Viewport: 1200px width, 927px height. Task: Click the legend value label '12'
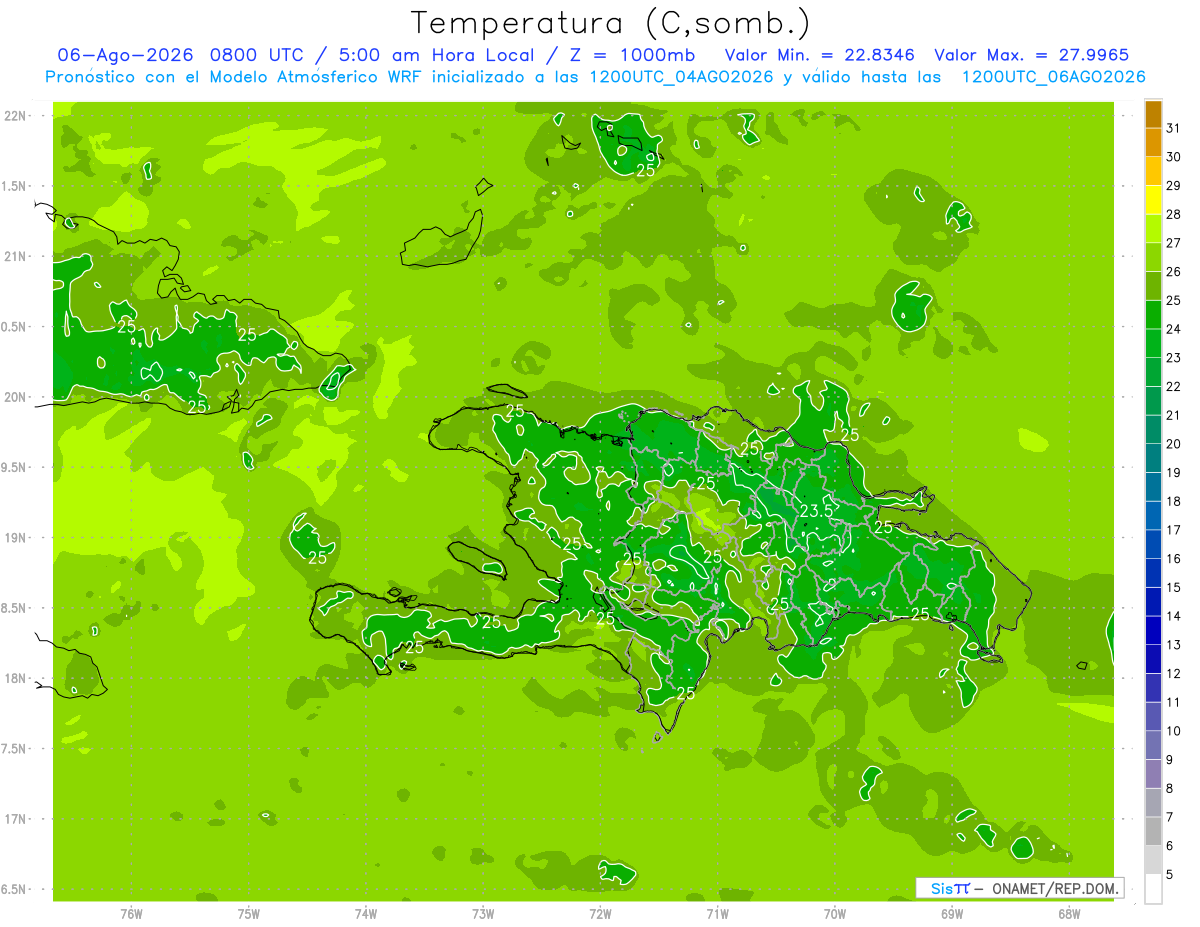click(1174, 673)
